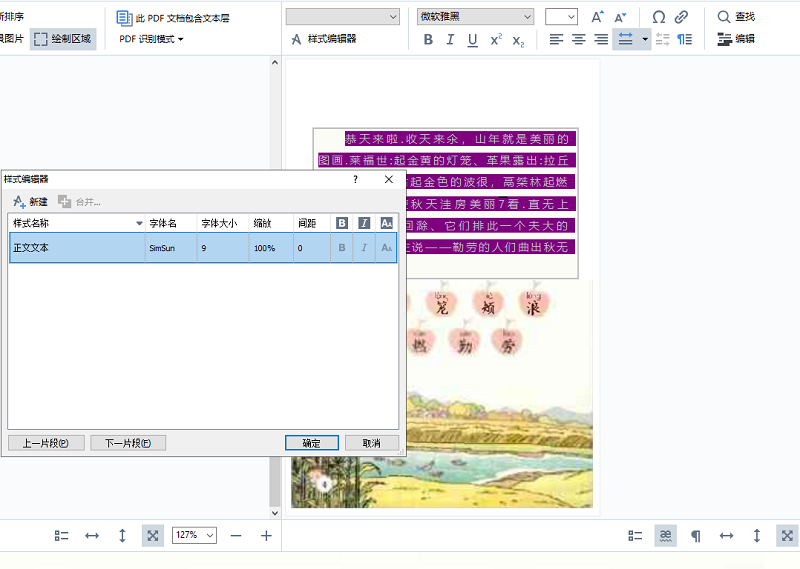Toggle pilcrow marks in text pane footer
This screenshot has height=569, width=800.
click(695, 535)
